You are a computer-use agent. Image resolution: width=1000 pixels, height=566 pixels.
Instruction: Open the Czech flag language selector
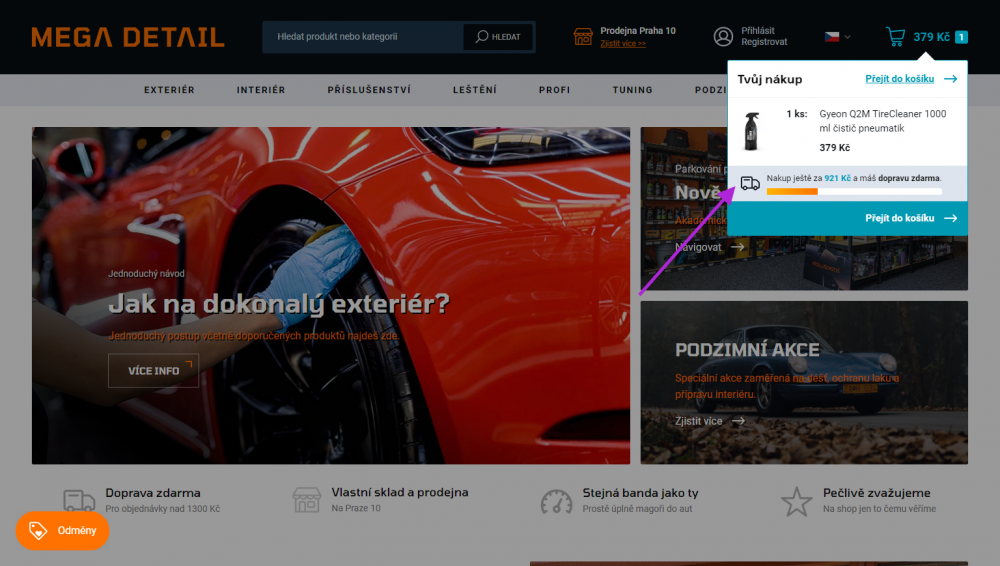pyautogui.click(x=837, y=37)
